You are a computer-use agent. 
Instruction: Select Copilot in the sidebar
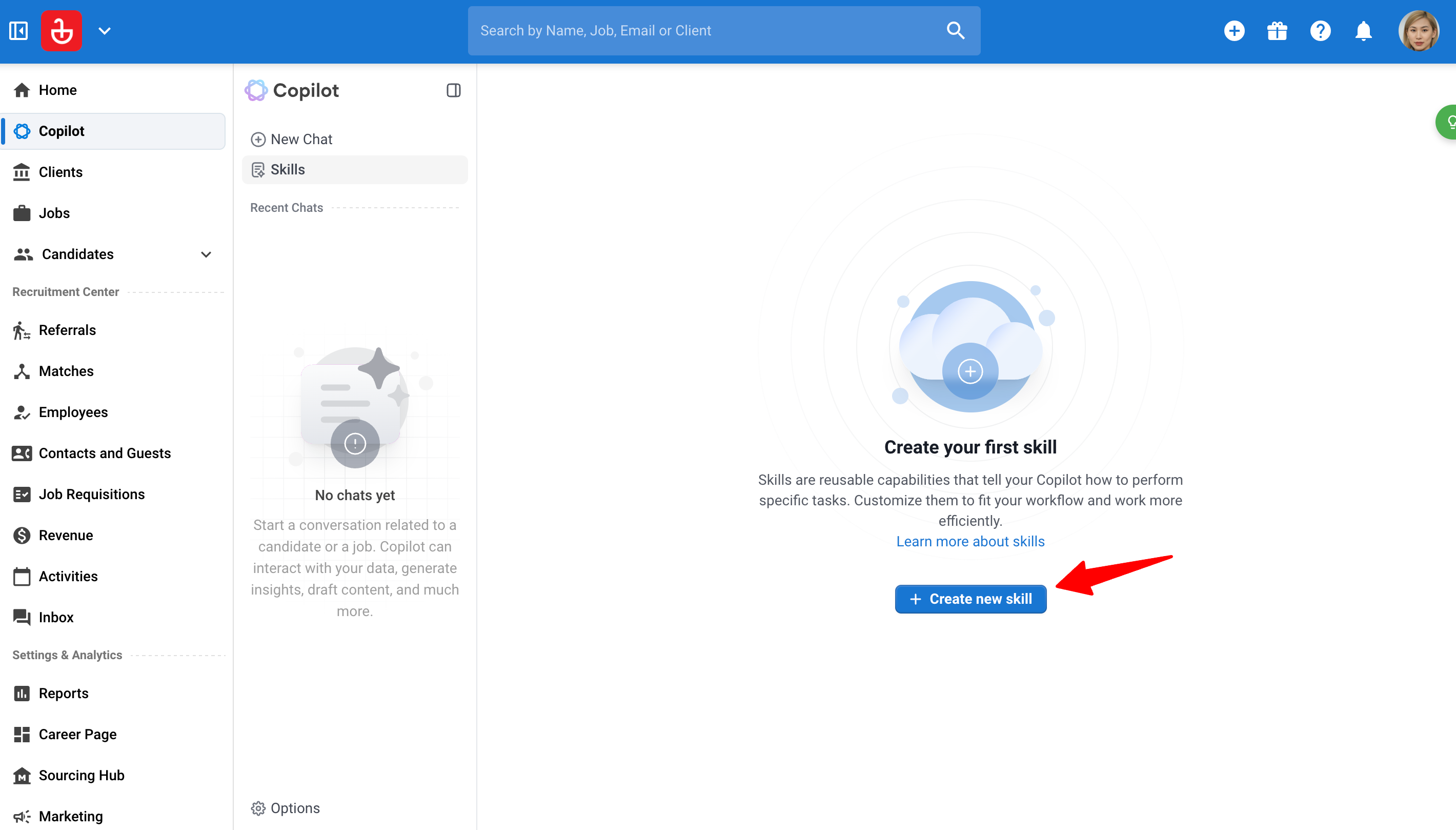pyautogui.click(x=114, y=131)
